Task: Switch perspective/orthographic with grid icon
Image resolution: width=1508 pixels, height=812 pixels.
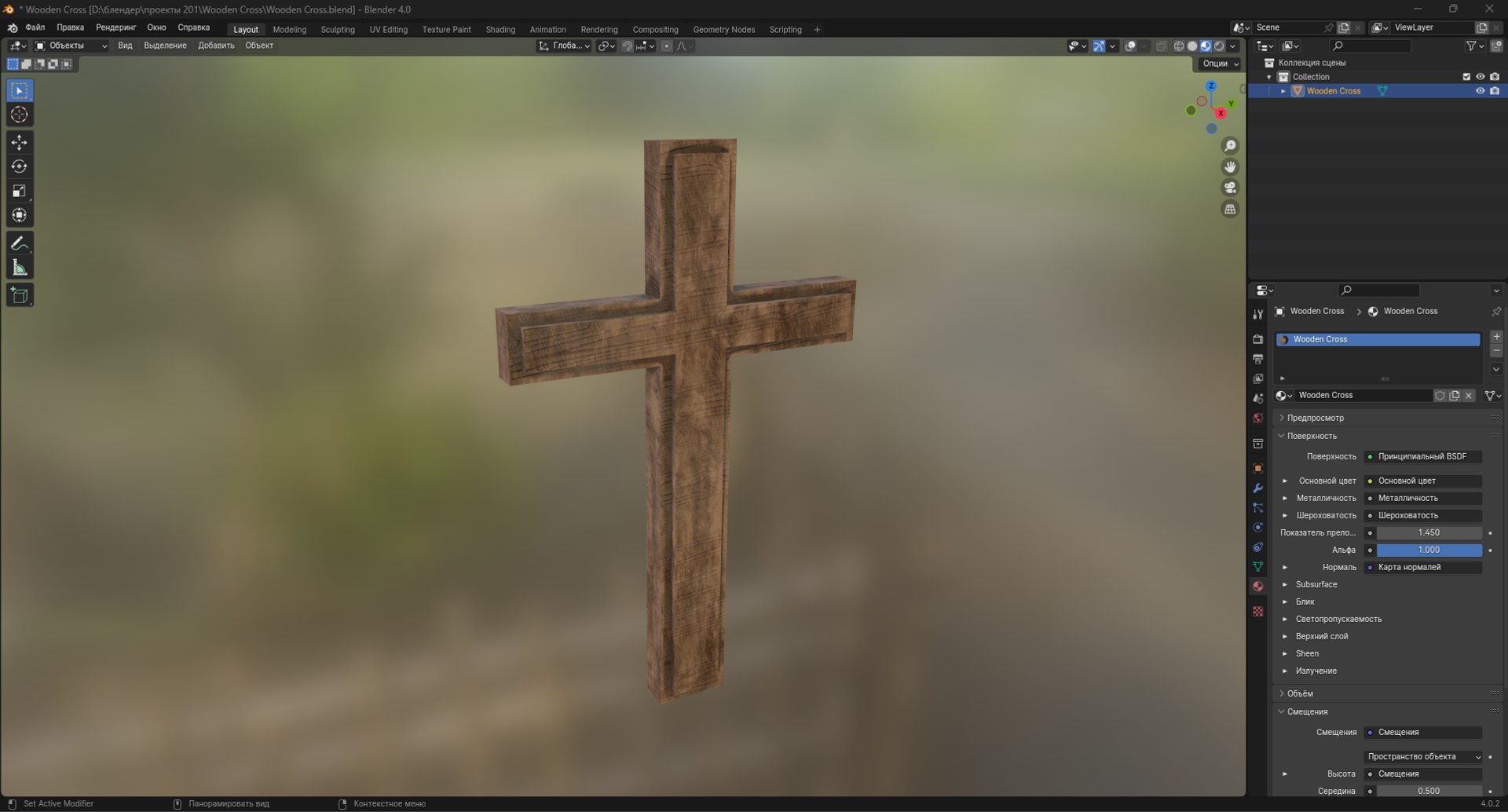Action: (1230, 209)
